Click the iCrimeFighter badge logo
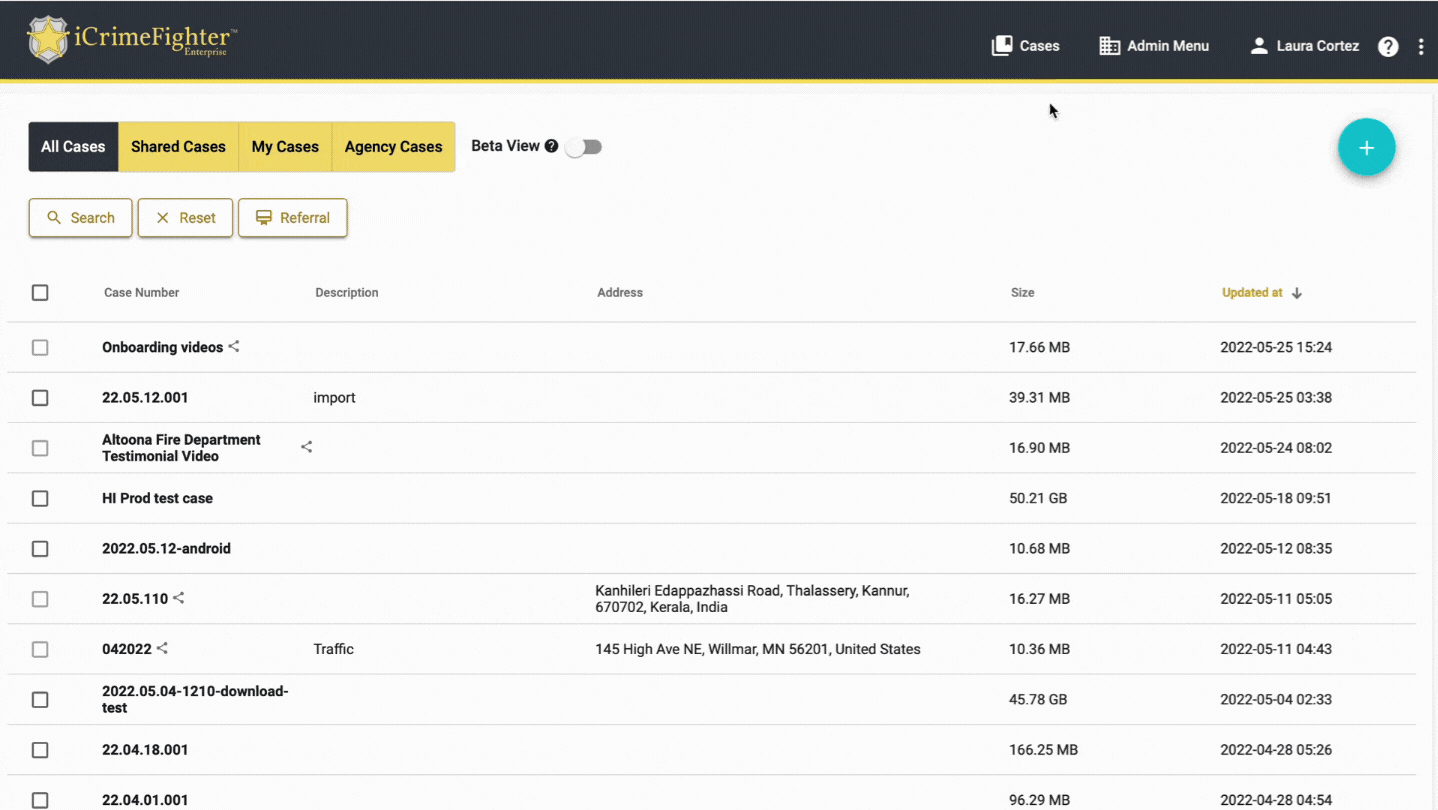The width and height of the screenshot is (1438, 810). coord(47,40)
